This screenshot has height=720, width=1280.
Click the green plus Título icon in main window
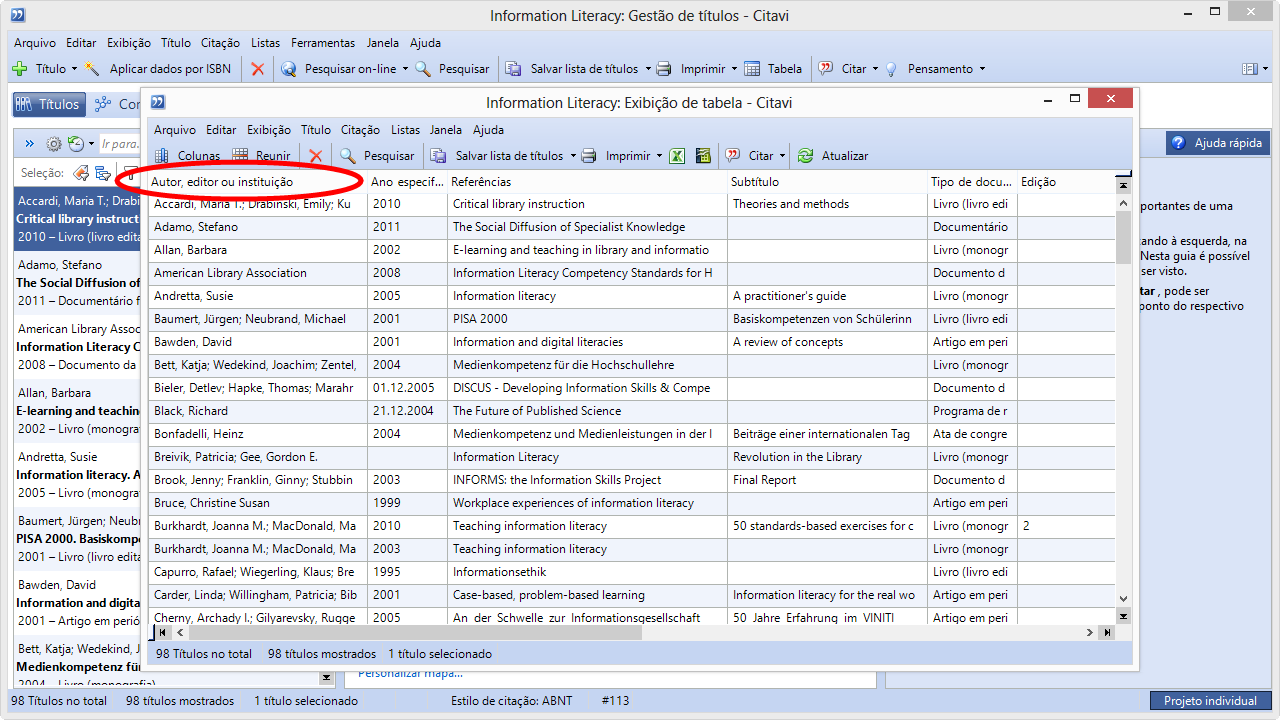pos(19,69)
